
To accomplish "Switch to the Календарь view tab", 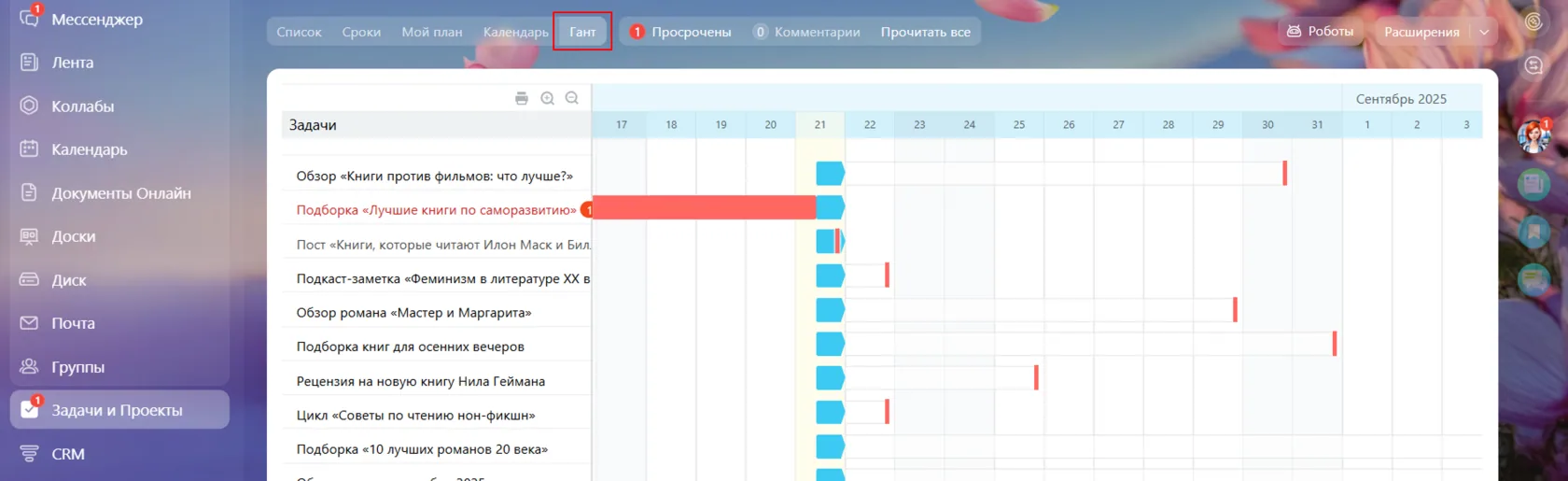I will click(516, 32).
